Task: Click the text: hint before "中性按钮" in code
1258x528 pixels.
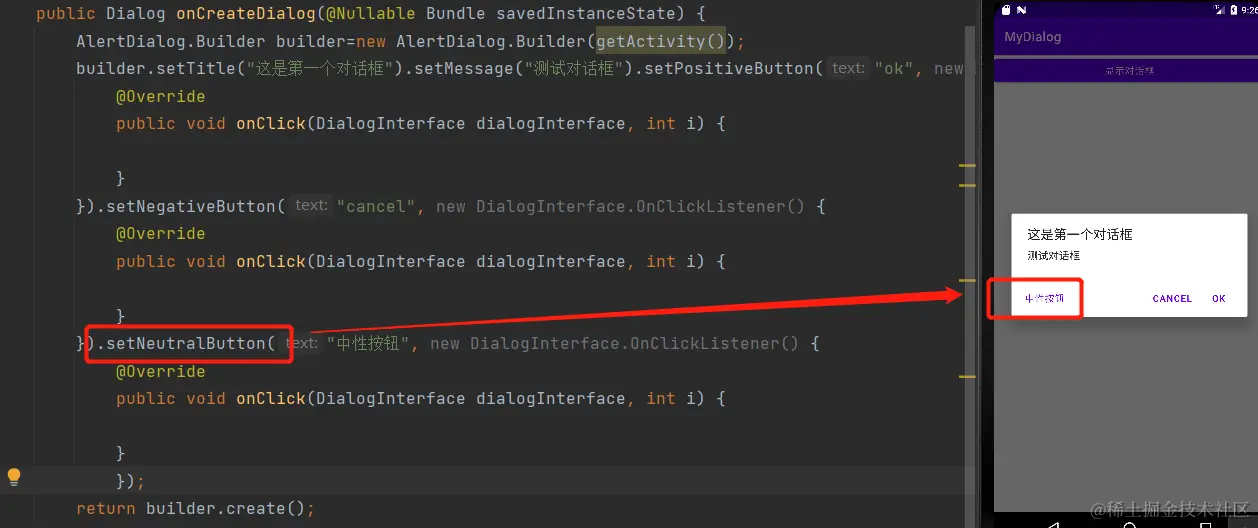Action: click(301, 343)
